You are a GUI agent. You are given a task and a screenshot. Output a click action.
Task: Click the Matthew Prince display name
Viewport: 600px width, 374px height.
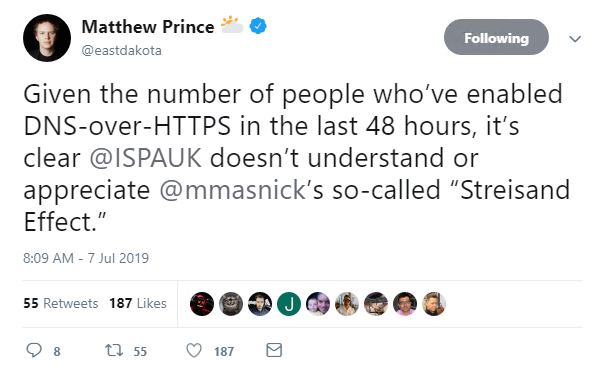(x=148, y=27)
